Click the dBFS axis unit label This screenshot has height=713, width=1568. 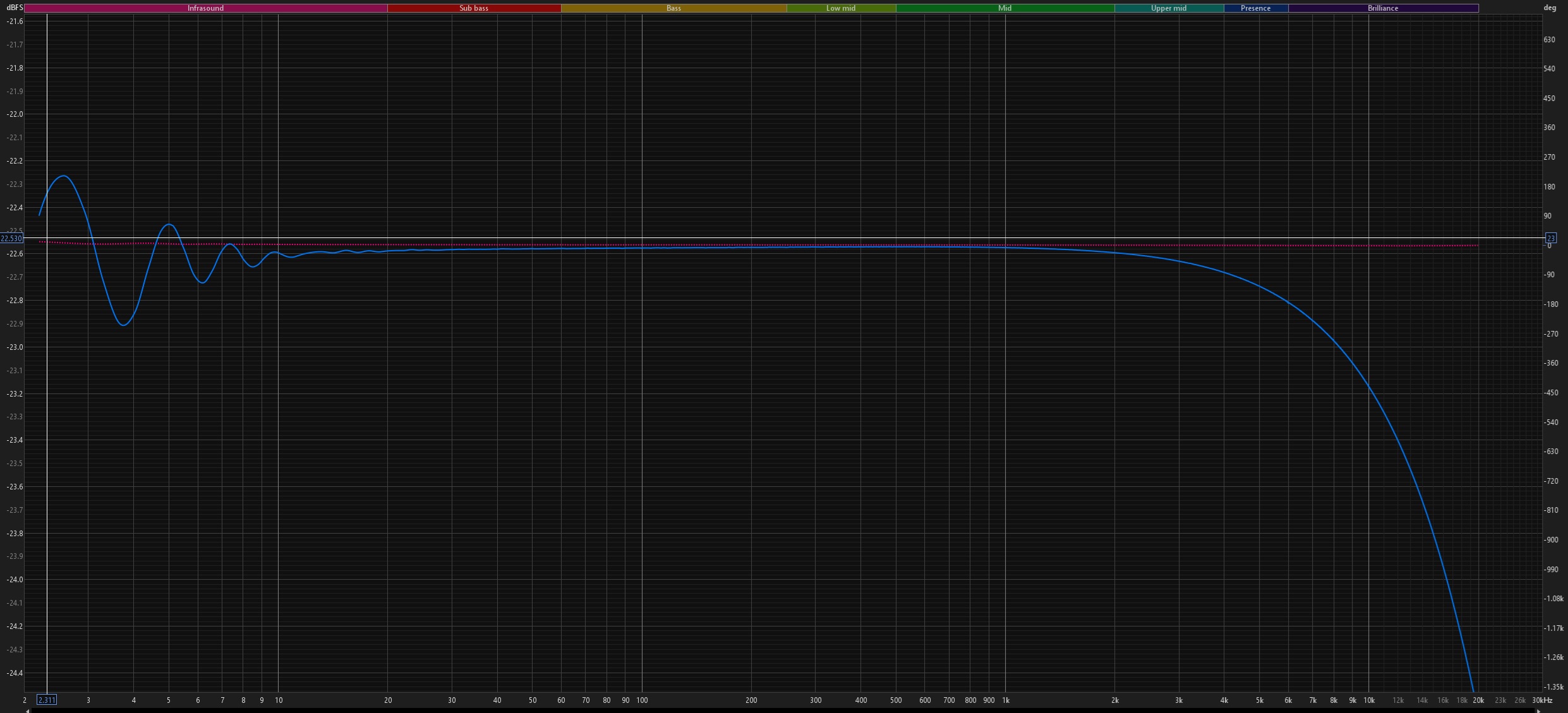tap(15, 8)
